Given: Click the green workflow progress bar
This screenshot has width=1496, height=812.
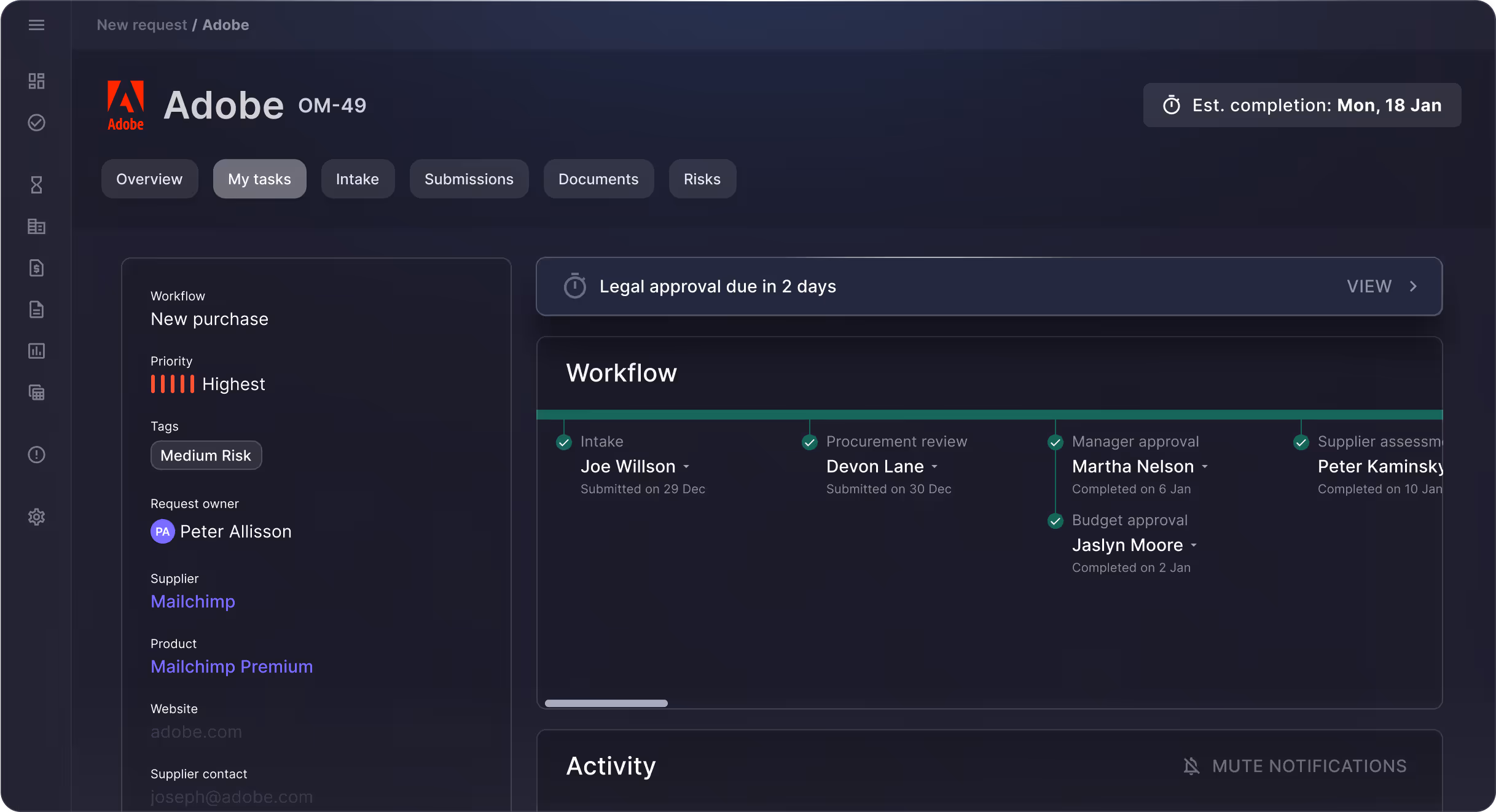Looking at the screenshot, I should (x=989, y=415).
